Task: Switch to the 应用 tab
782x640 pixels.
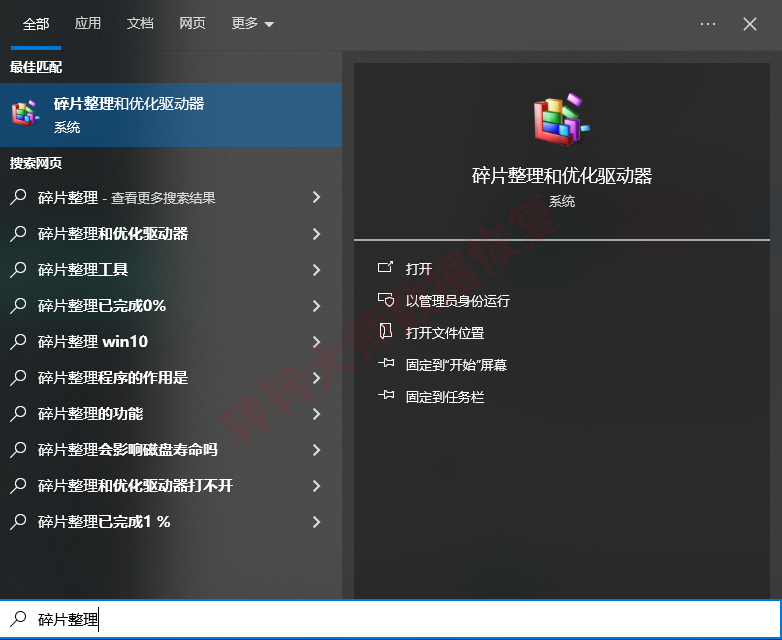Action: pyautogui.click(x=88, y=23)
